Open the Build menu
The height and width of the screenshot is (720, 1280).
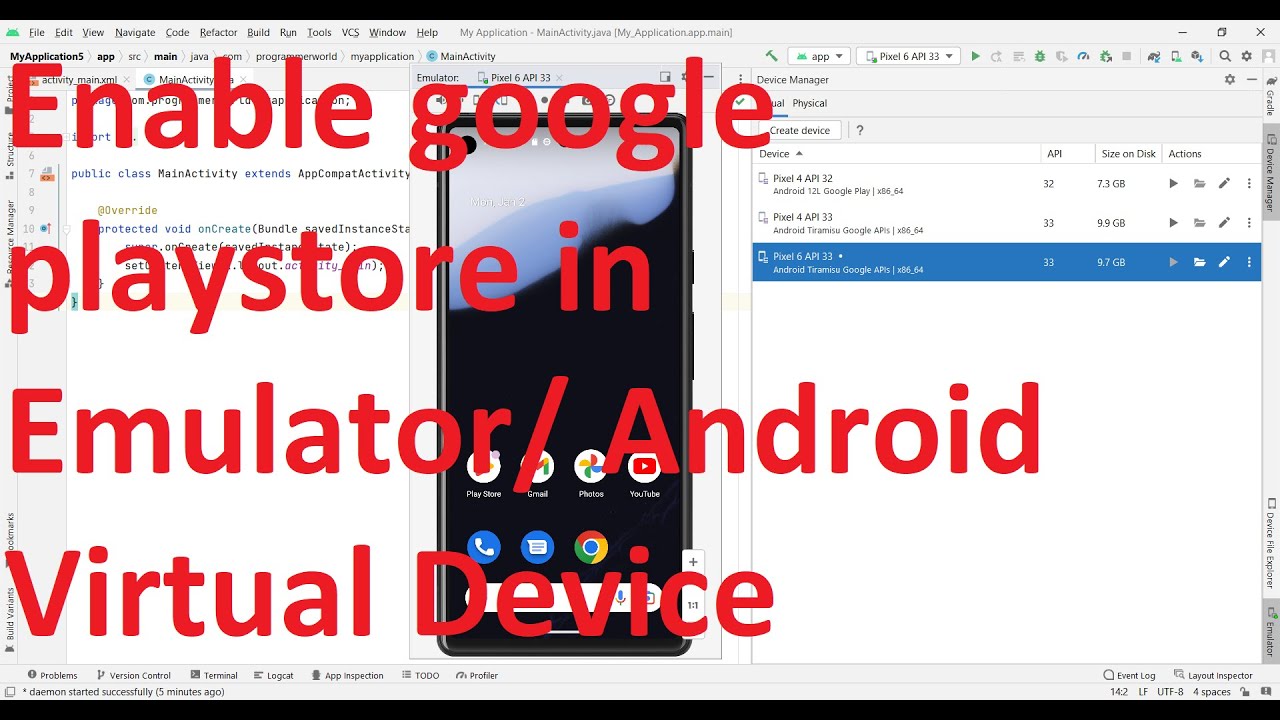pyautogui.click(x=258, y=32)
